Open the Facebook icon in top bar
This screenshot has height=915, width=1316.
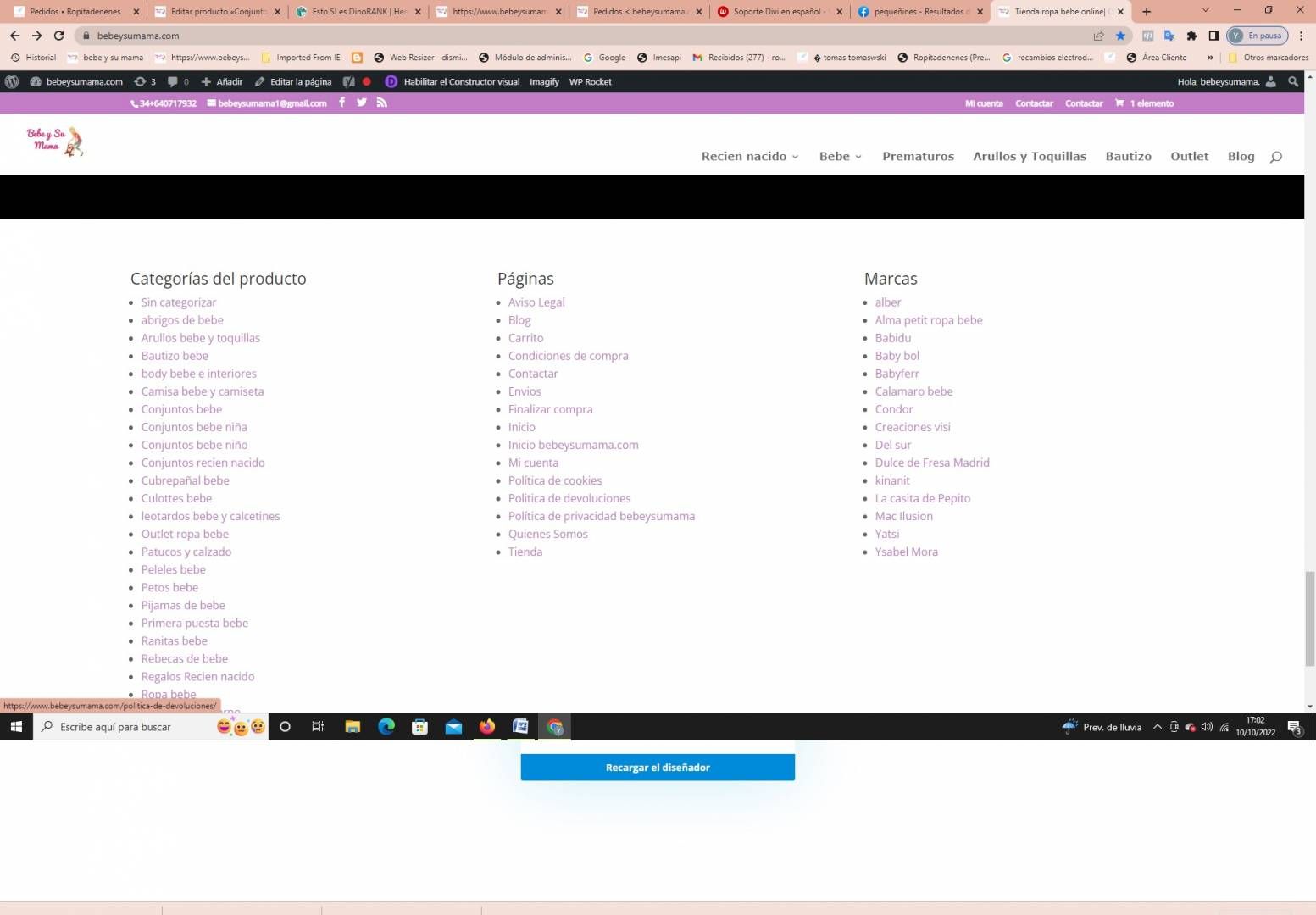point(342,103)
